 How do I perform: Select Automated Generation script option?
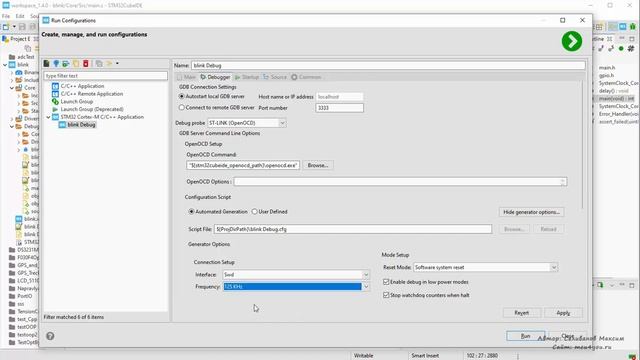click(191, 212)
